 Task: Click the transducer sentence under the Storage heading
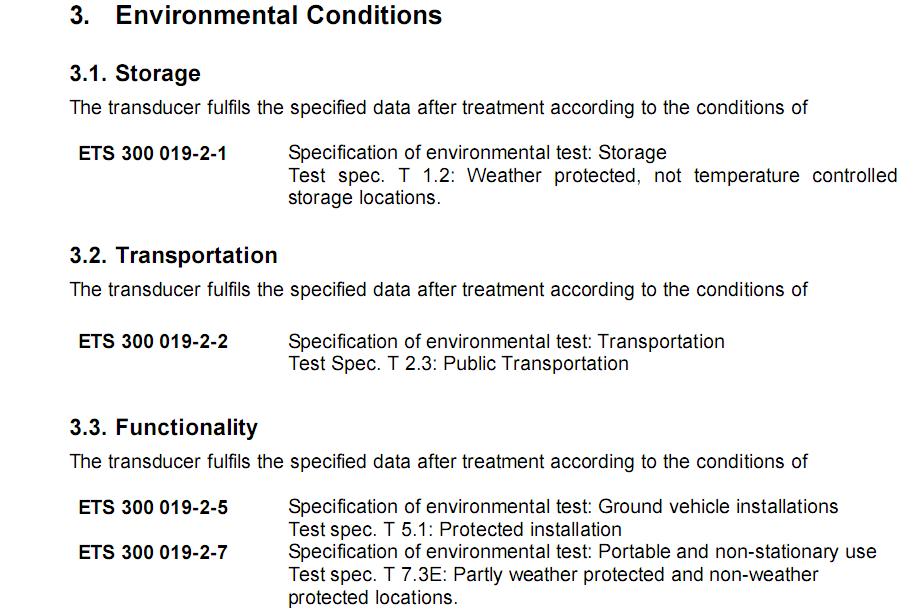tap(438, 108)
